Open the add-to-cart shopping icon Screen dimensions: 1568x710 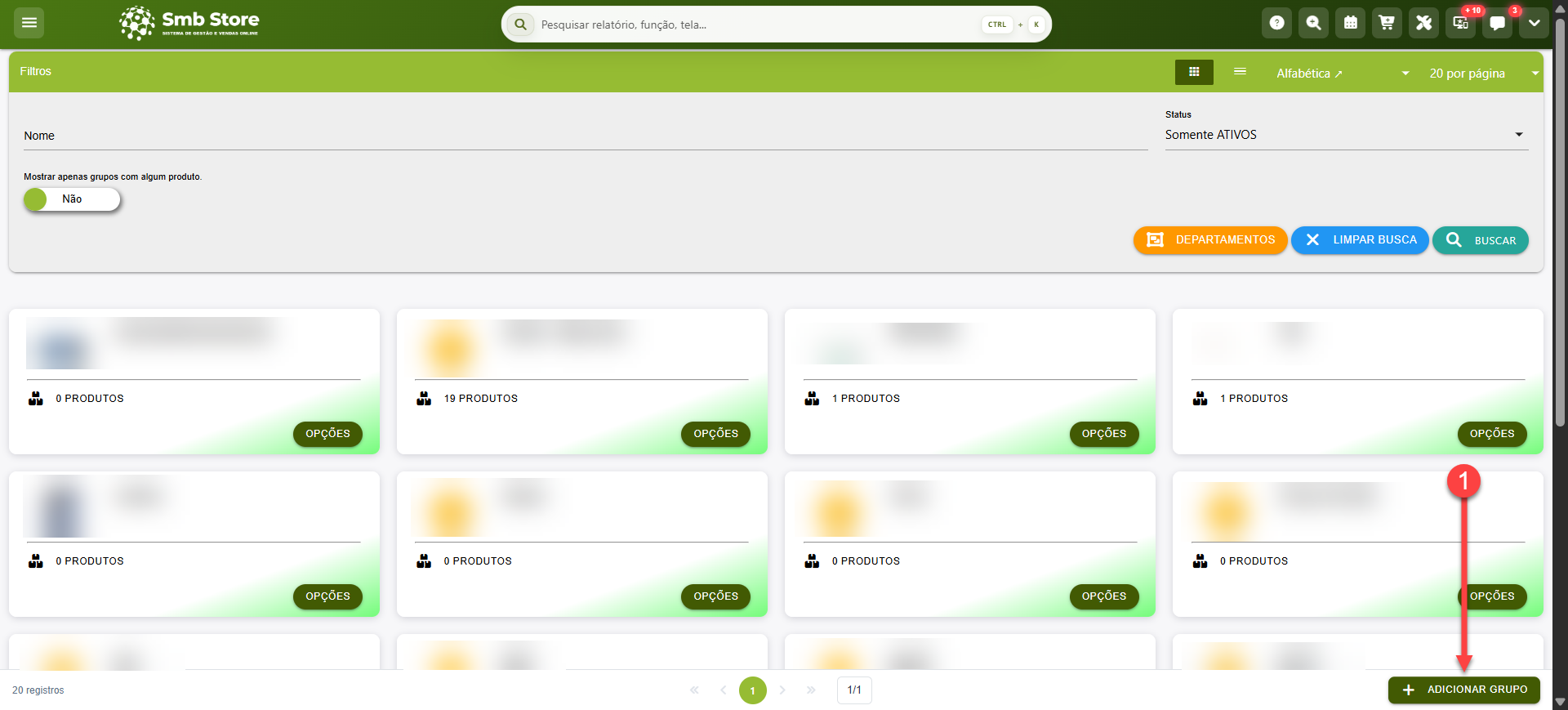(x=1387, y=23)
